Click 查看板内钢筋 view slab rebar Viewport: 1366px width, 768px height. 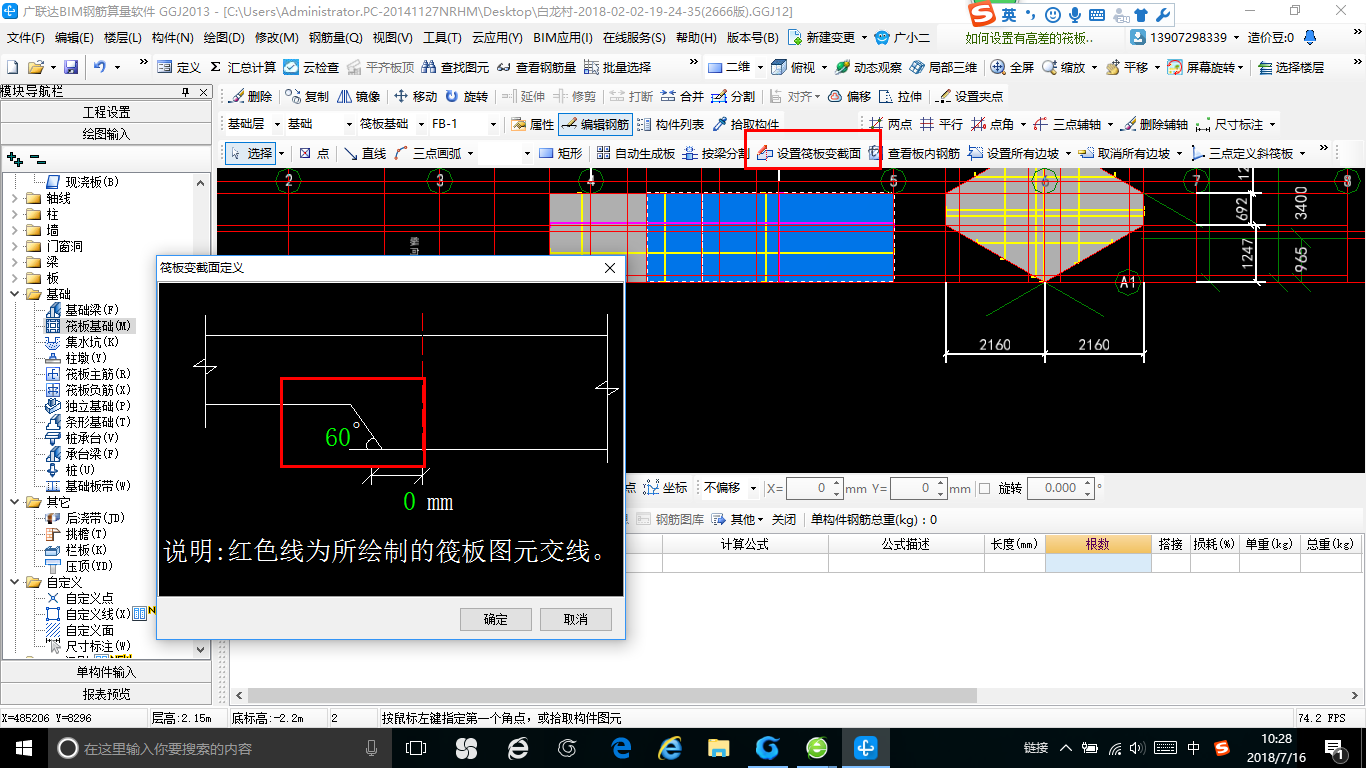[914, 153]
